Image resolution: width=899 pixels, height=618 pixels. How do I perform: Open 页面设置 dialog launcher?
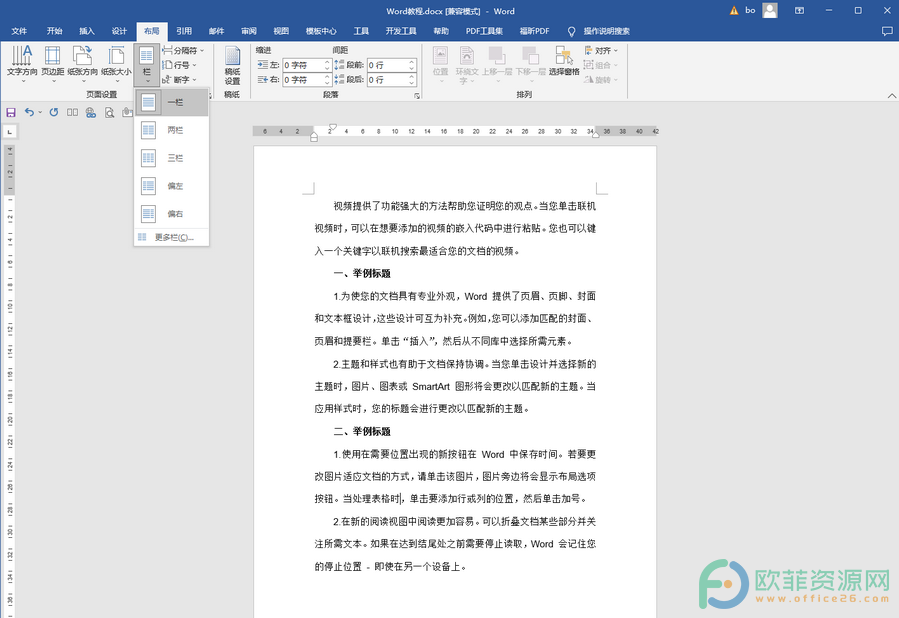pyautogui.click(x=209, y=95)
